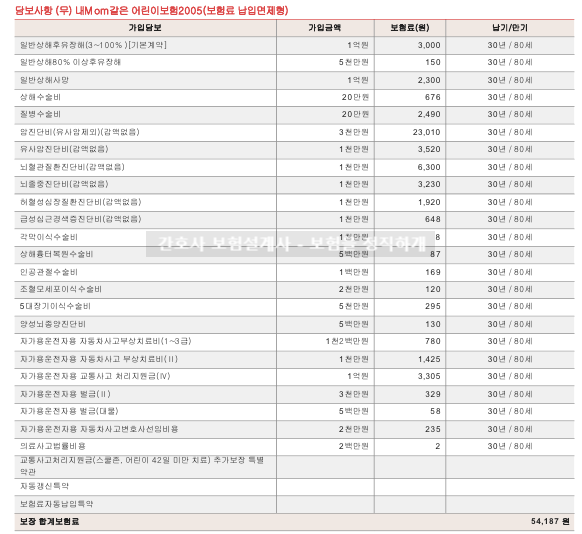Select the '일반상해사망' coverage name
The image size is (582, 534).
(x=44, y=80)
